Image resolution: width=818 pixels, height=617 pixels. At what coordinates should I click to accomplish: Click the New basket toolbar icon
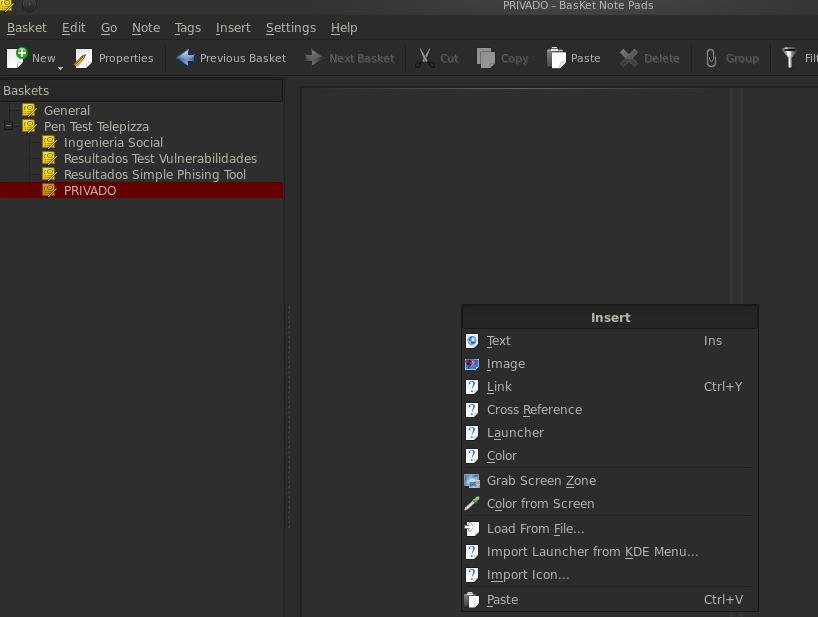[17, 58]
